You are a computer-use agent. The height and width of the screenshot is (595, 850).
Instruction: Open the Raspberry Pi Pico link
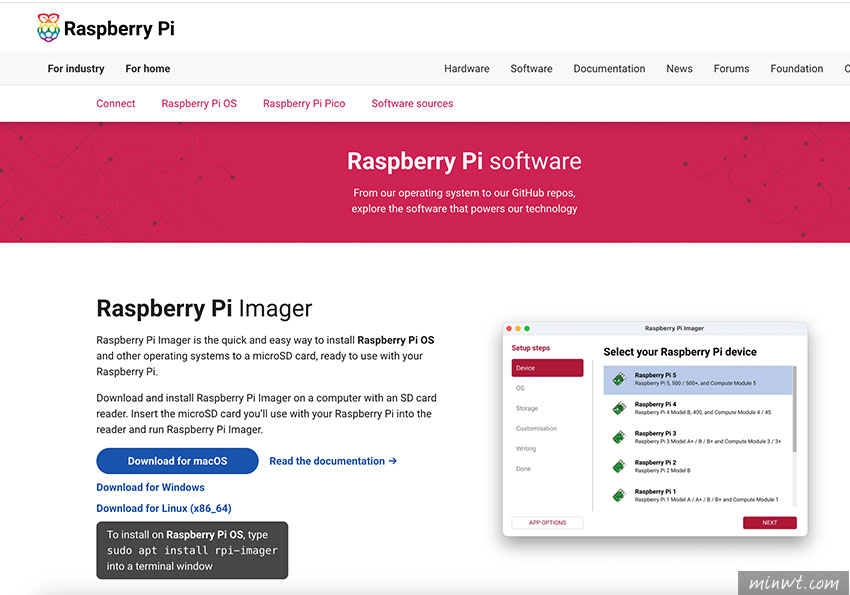tap(304, 104)
